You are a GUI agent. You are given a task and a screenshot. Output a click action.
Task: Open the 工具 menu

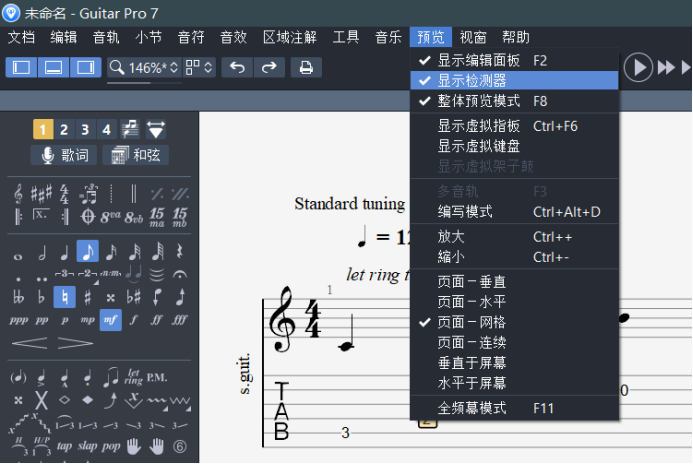pos(346,37)
